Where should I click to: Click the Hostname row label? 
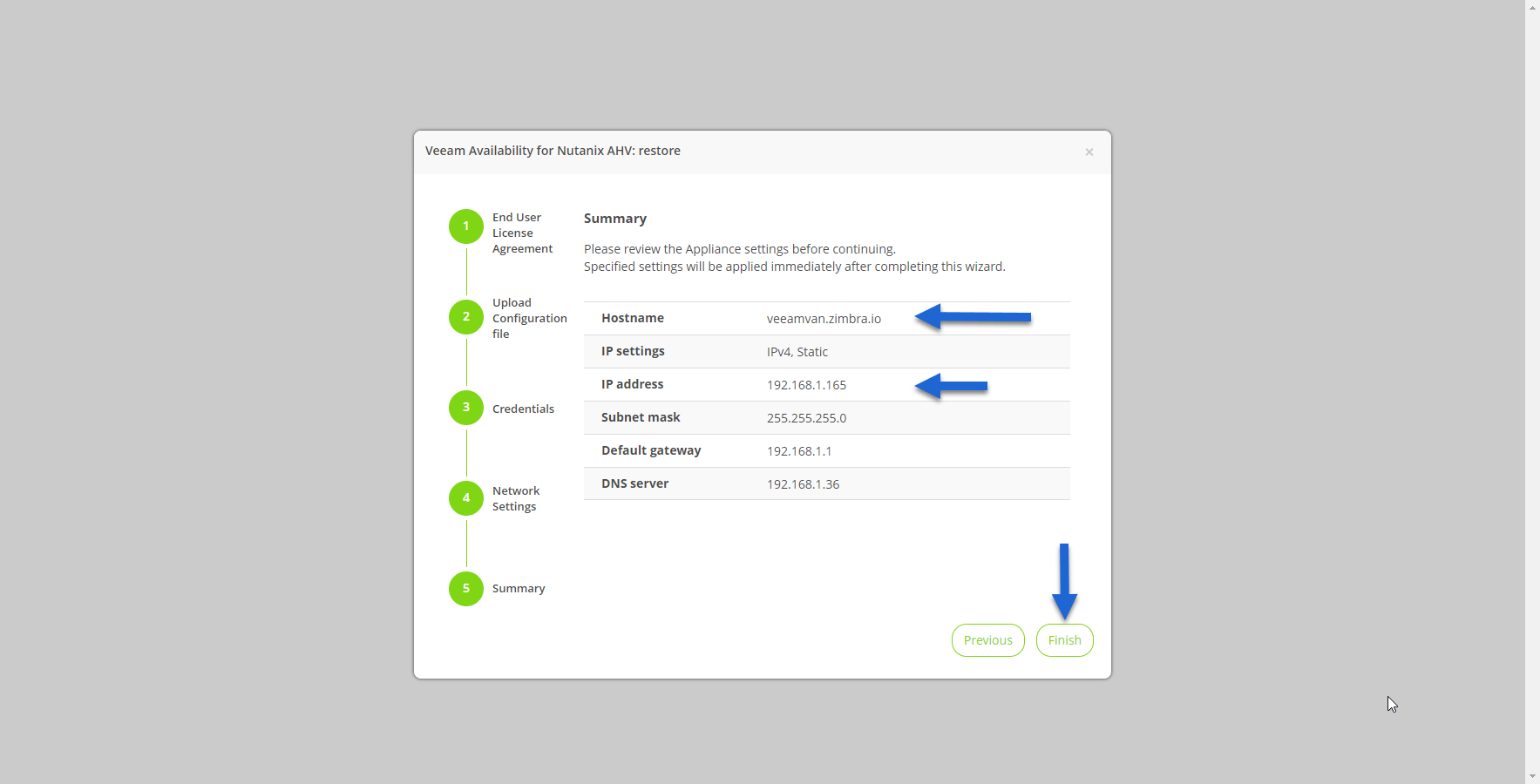[x=633, y=318]
